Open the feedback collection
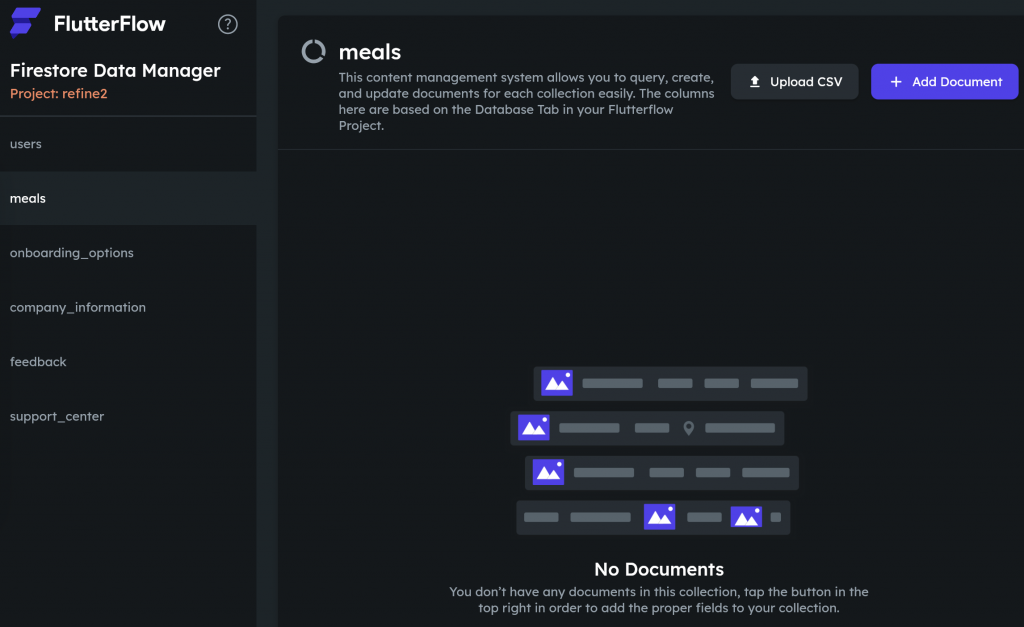The image size is (1024, 627). (x=128, y=362)
